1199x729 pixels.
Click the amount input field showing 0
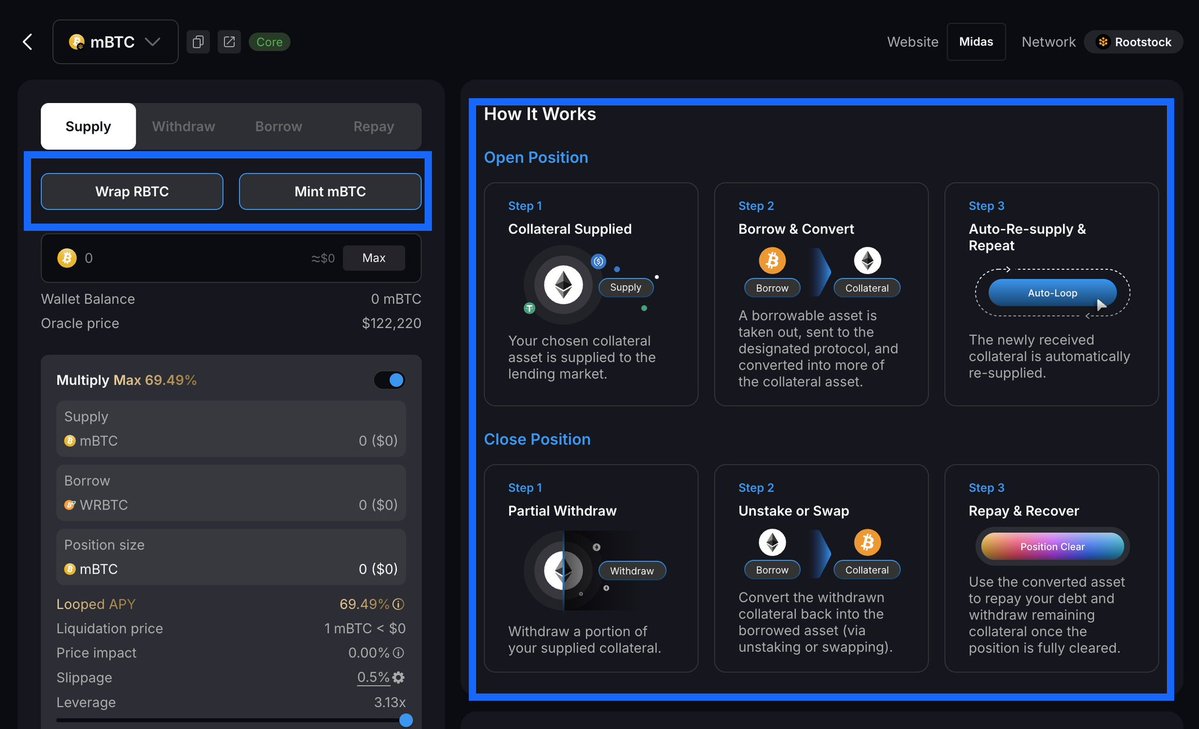click(150, 257)
